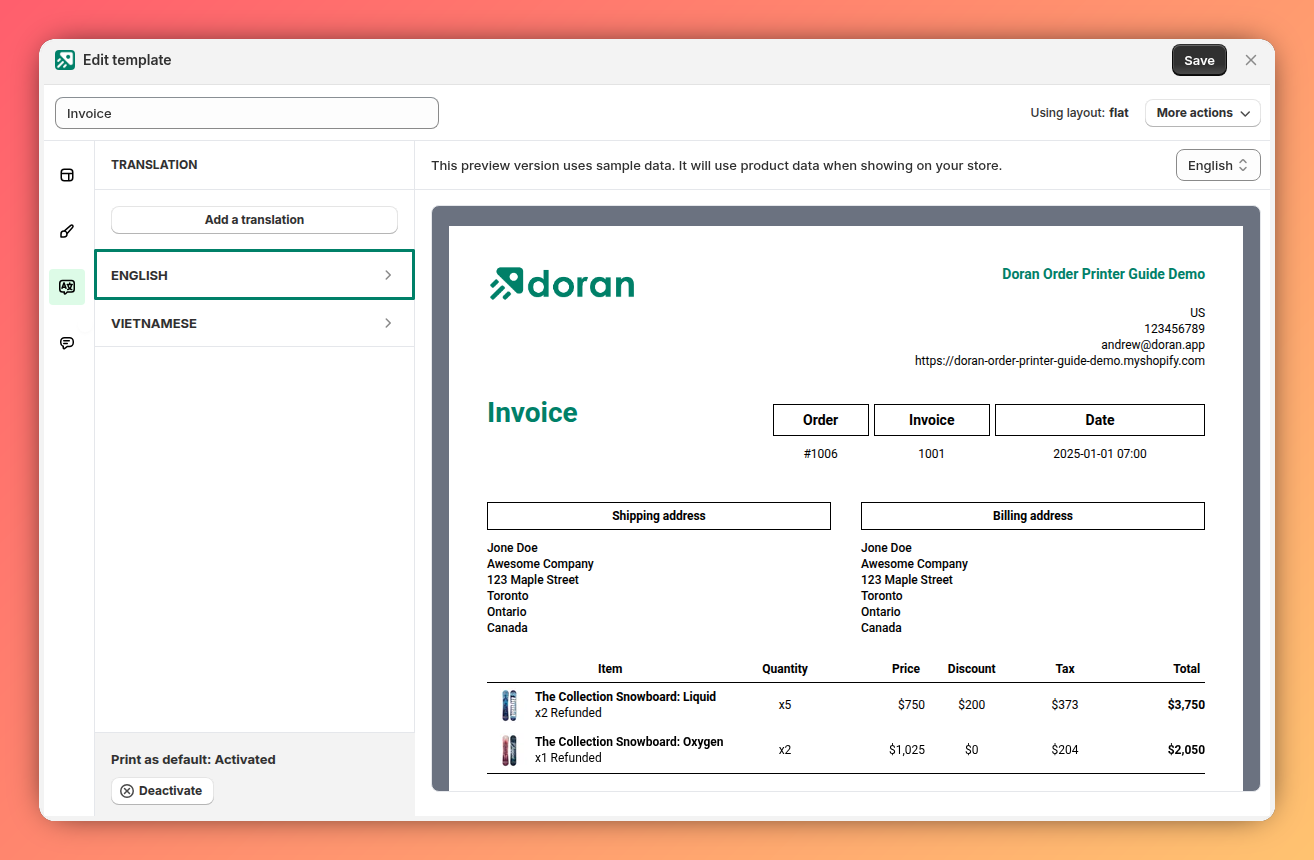This screenshot has width=1314, height=860.
Task: Click the Liquid snowboard product thumbnail
Action: click(x=509, y=705)
